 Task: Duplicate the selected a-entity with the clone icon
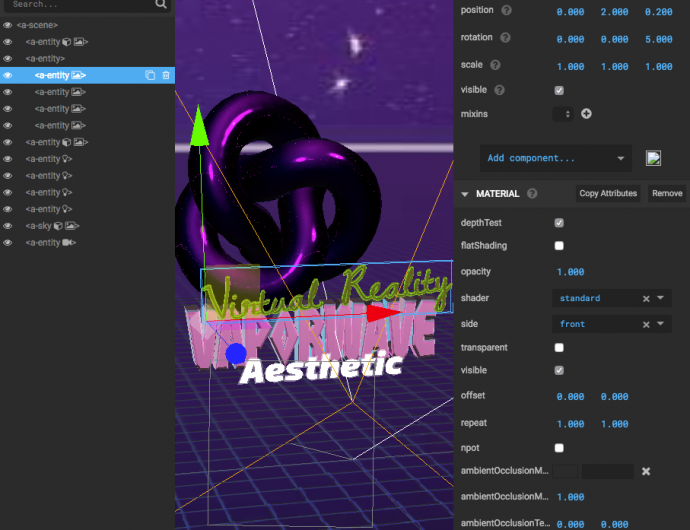(150, 75)
